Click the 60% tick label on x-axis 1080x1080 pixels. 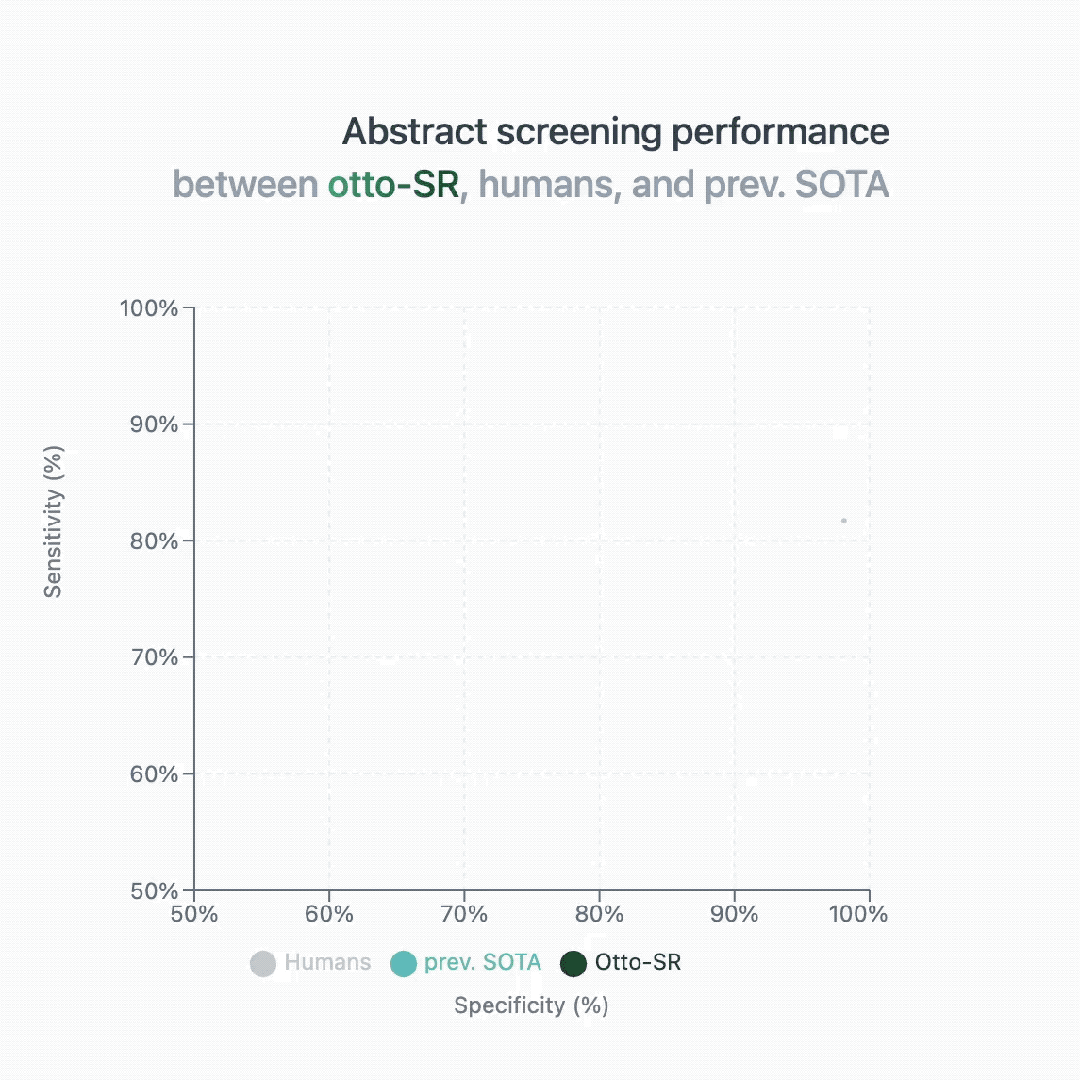(329, 915)
